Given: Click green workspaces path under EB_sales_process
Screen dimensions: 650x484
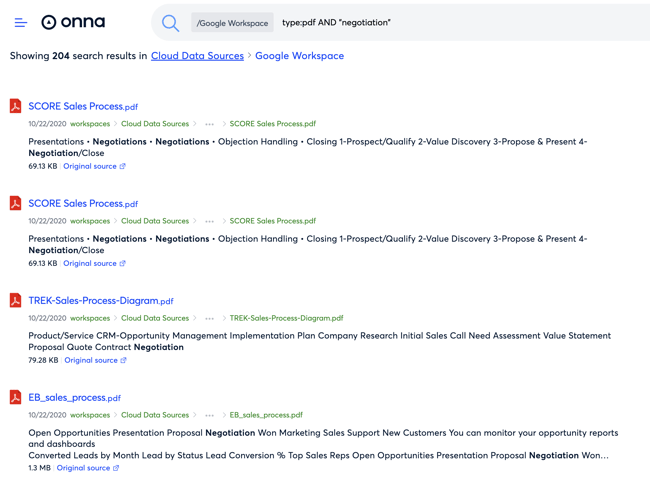Looking at the screenshot, I should pos(90,415).
